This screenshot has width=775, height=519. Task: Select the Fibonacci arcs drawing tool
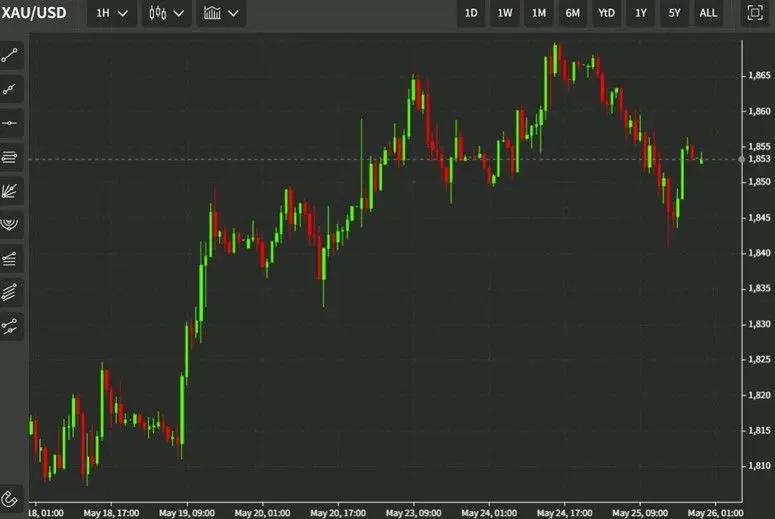click(12, 224)
